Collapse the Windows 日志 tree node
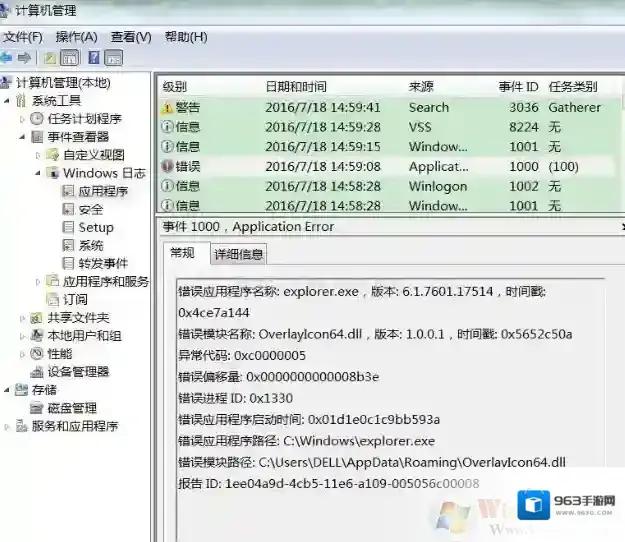The width and height of the screenshot is (625, 542). [x=39, y=173]
